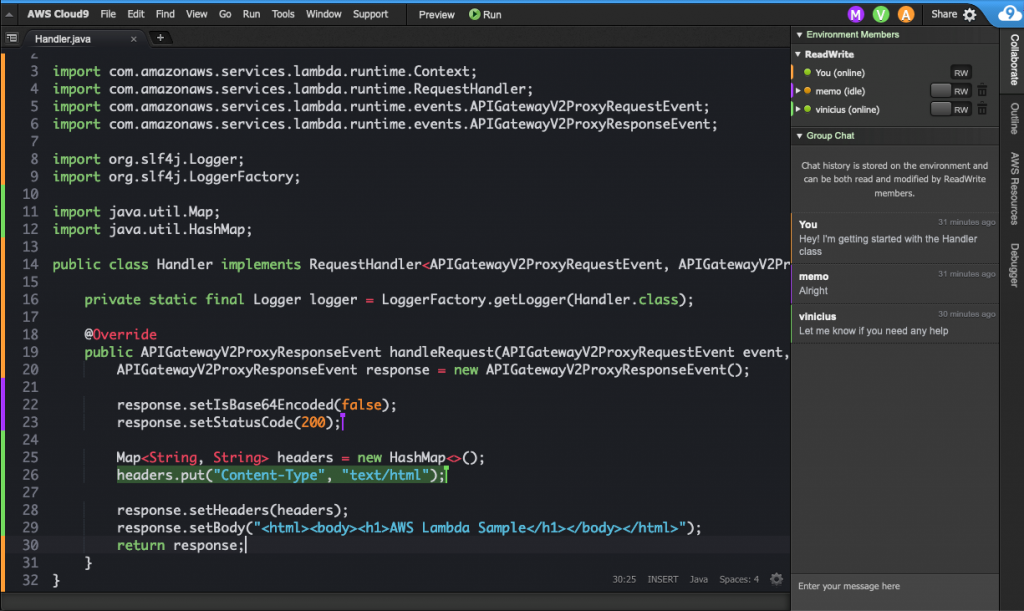Click the RW permission badge for You
The image size is (1024, 611).
(x=960, y=73)
